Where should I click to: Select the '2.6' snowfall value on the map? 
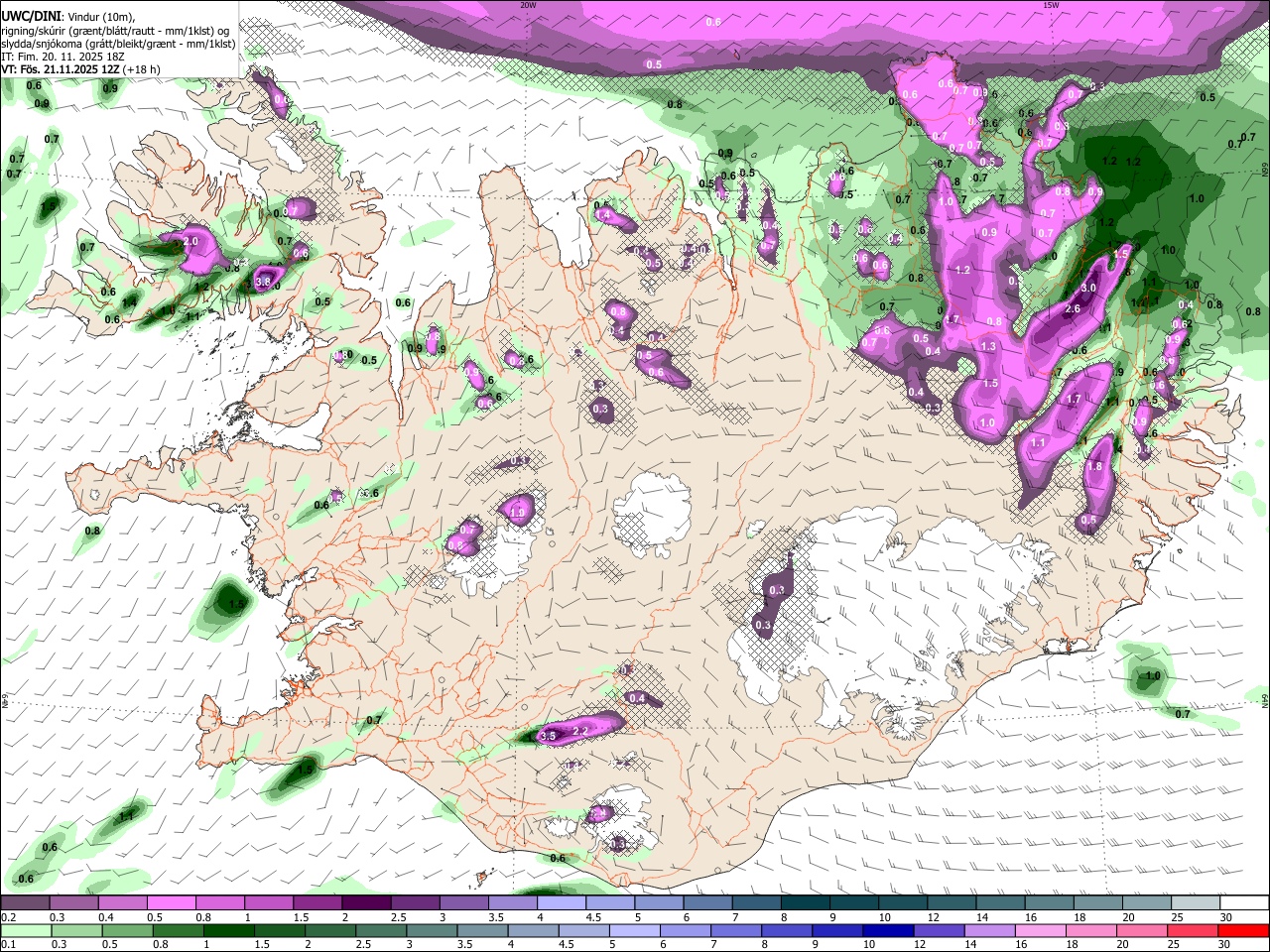click(x=1072, y=308)
